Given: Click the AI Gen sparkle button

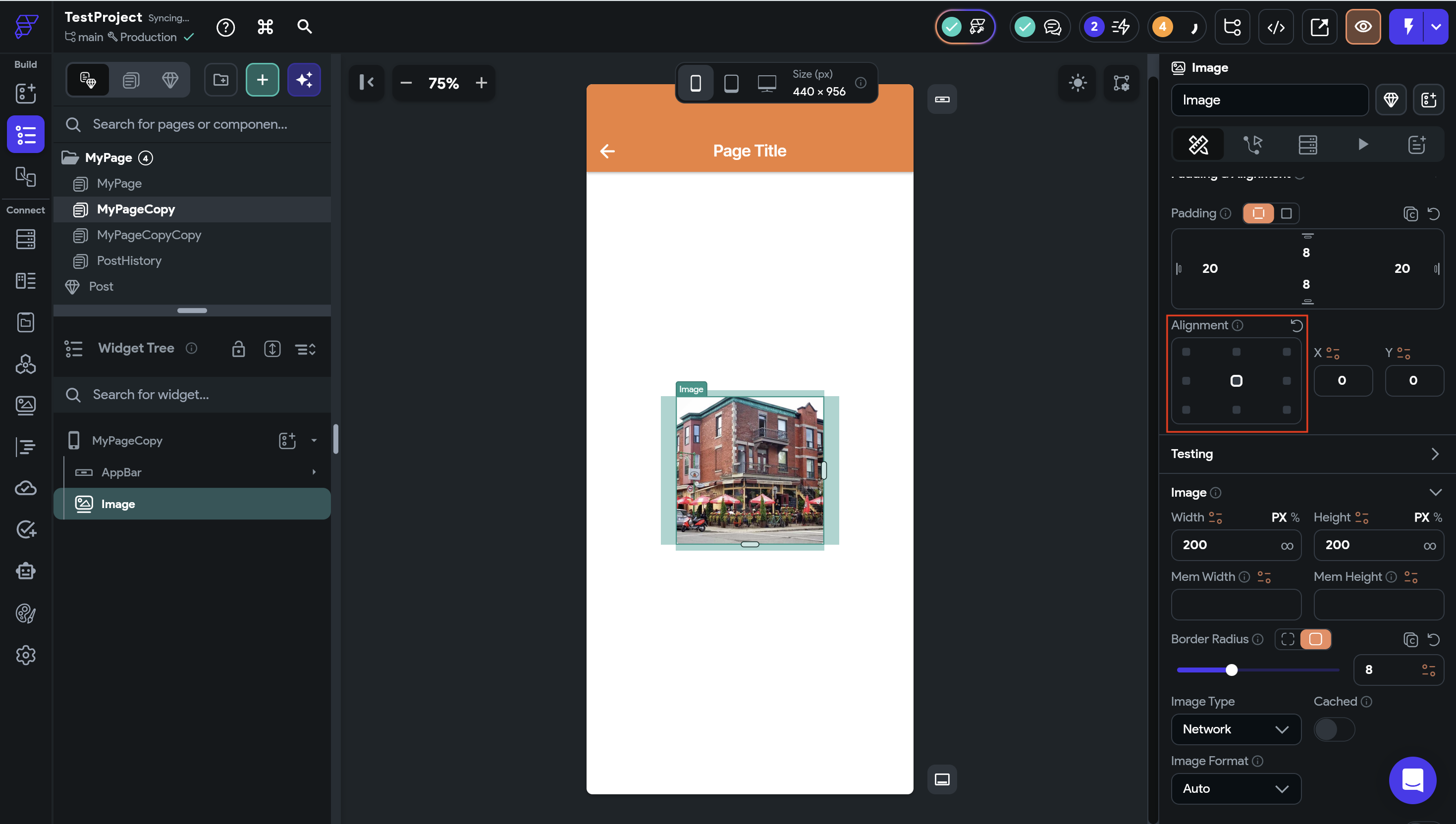Looking at the screenshot, I should (x=304, y=80).
